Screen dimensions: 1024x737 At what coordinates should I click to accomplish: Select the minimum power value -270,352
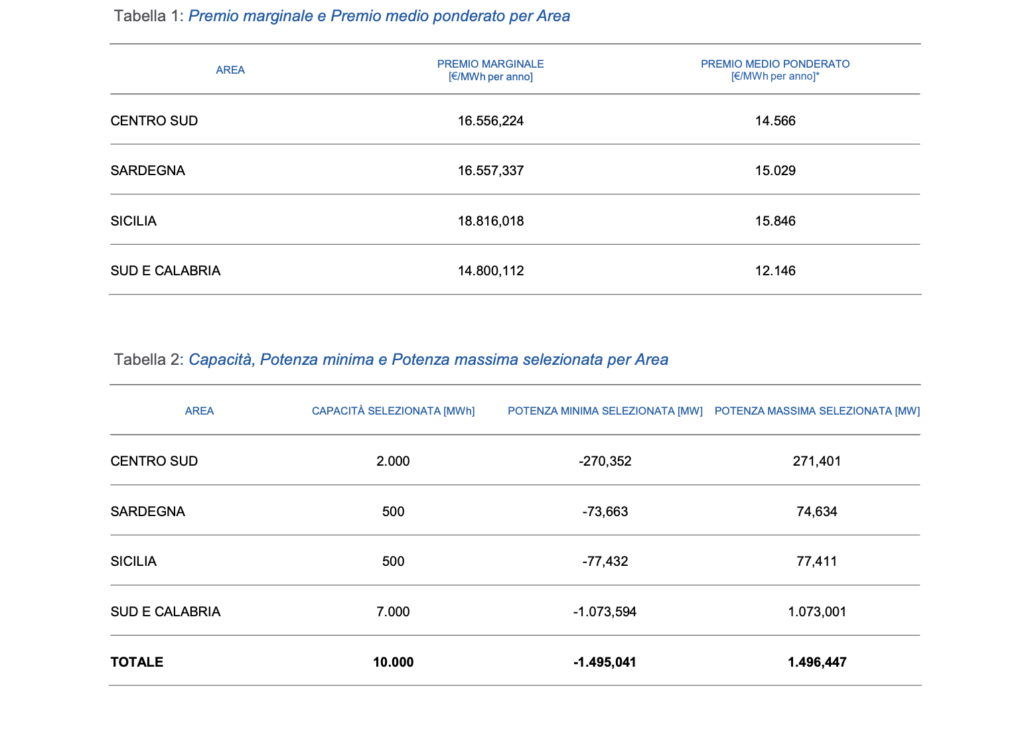tap(605, 461)
